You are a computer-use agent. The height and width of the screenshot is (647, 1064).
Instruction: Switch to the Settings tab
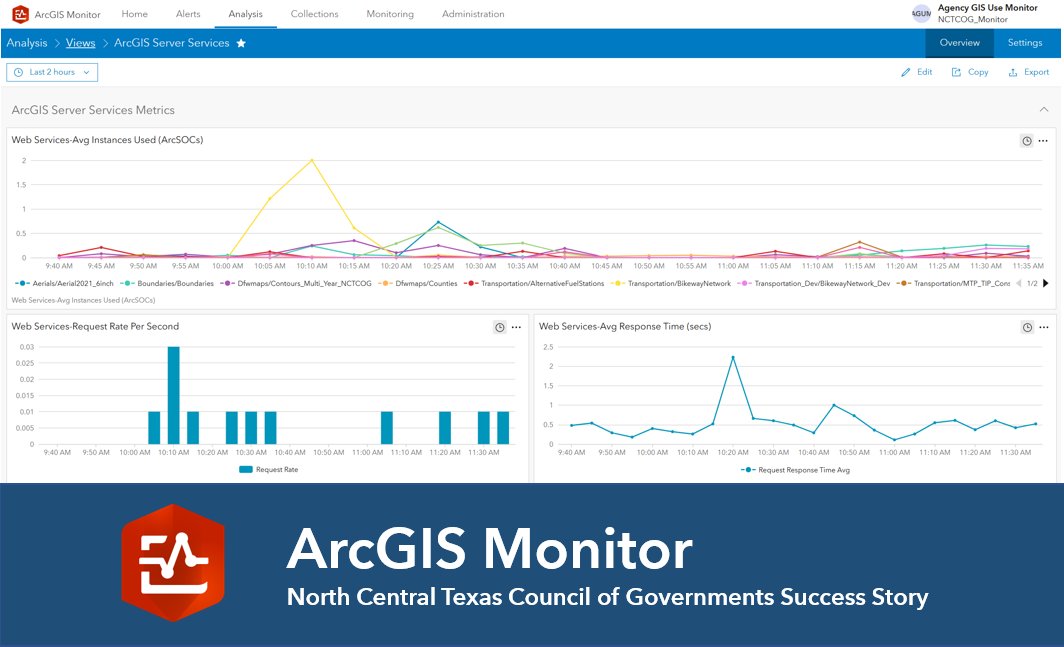(x=1025, y=43)
